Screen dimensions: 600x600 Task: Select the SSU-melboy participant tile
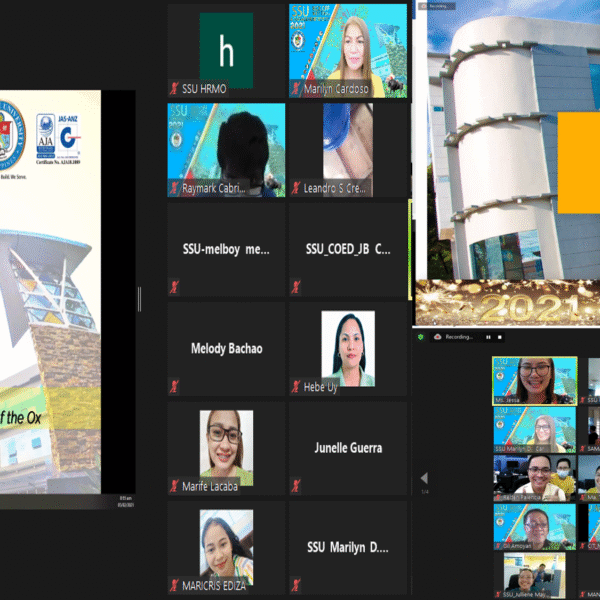(226, 249)
